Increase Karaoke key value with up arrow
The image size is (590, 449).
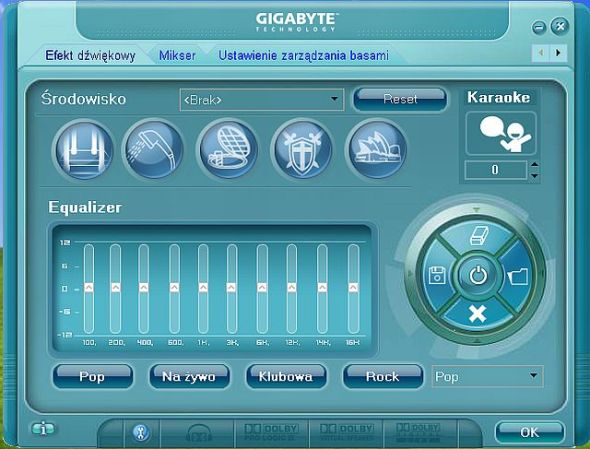535,165
